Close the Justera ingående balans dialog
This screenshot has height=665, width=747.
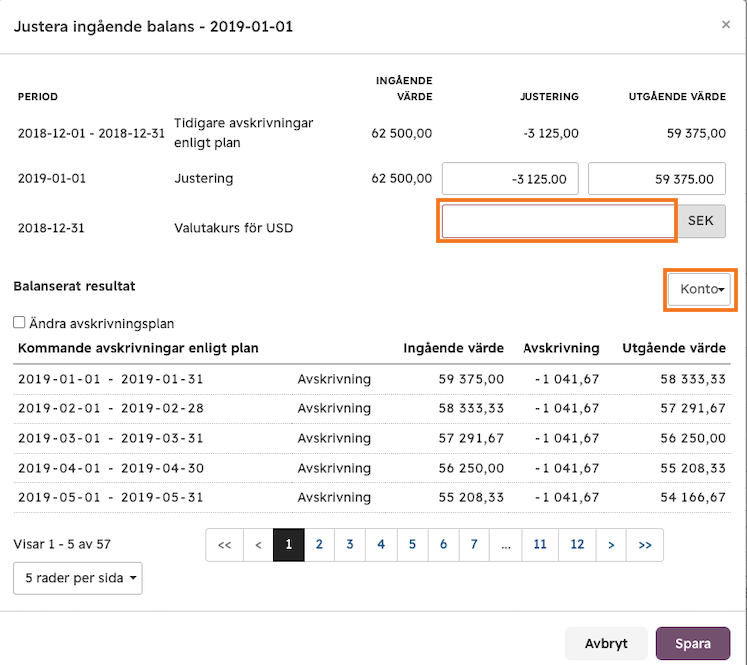click(x=726, y=24)
